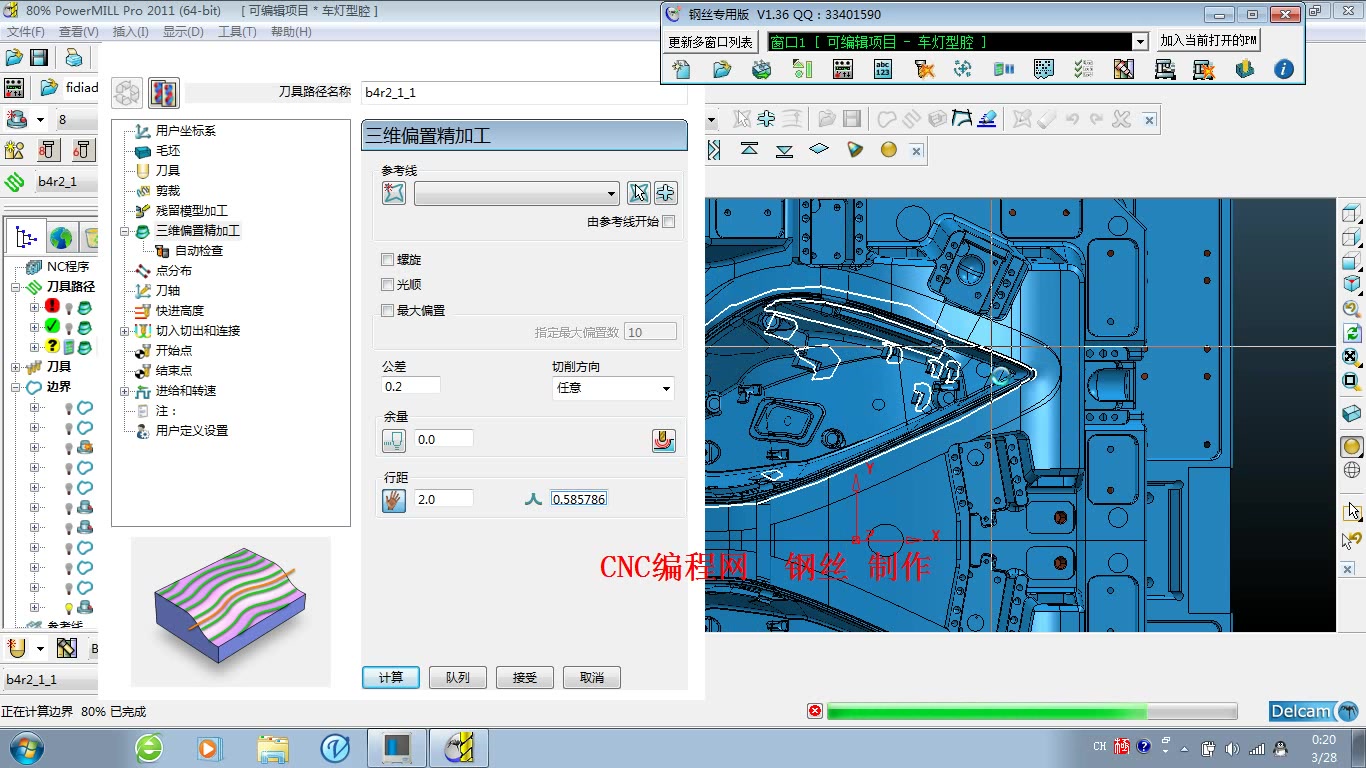
Task: Open project folder icon in PowerMILL toolbar
Action: (x=14, y=58)
